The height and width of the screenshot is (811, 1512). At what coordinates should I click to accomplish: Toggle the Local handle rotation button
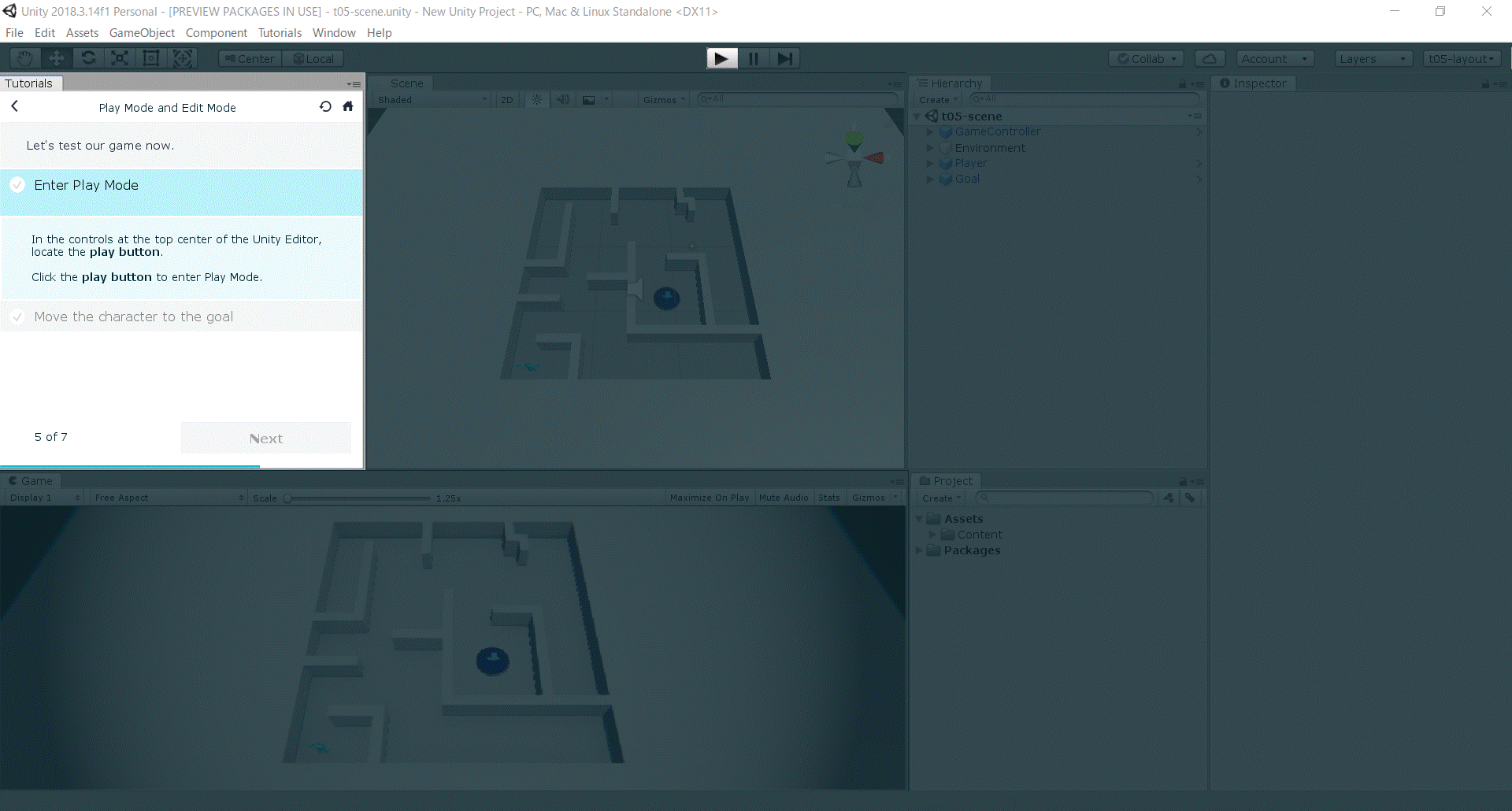click(x=313, y=58)
